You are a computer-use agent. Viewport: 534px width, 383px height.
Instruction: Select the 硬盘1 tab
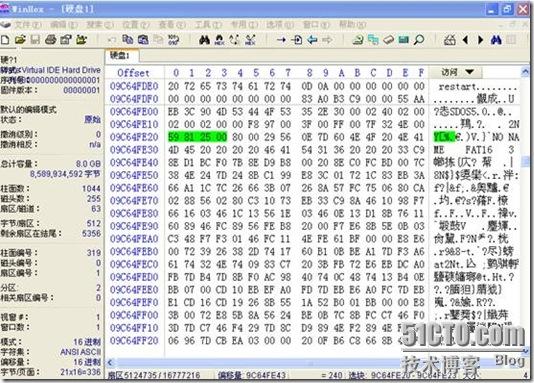point(121,55)
